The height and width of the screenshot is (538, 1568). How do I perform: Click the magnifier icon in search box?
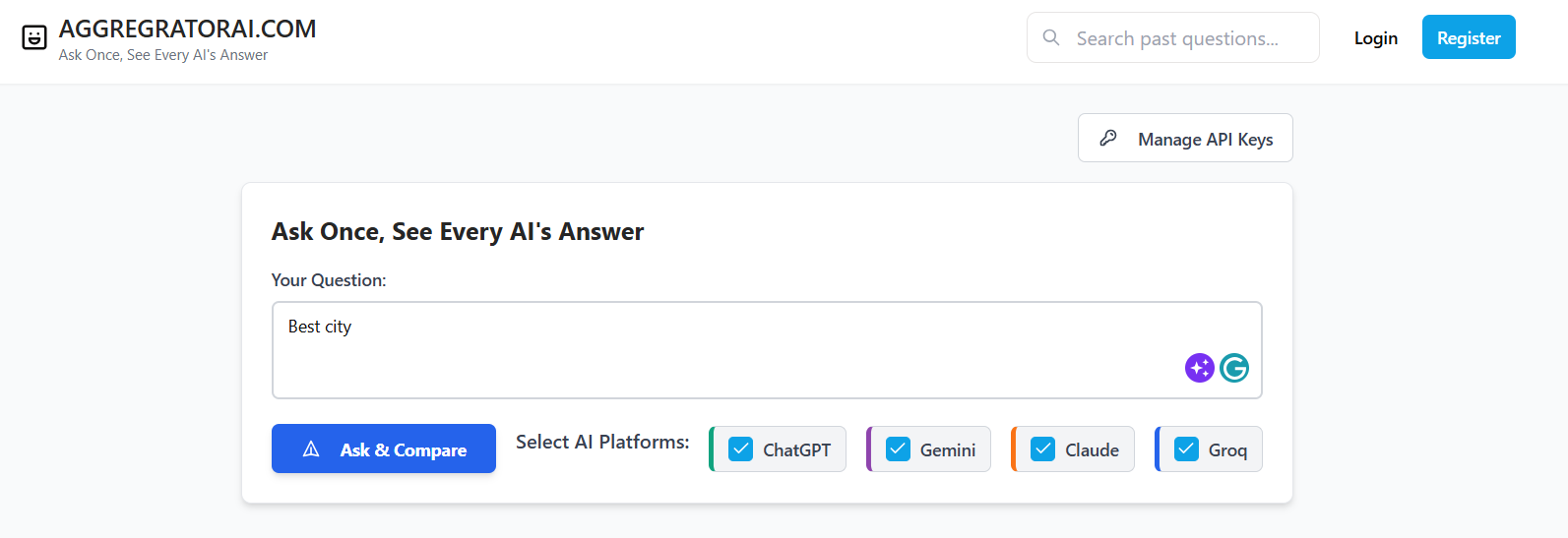[x=1051, y=37]
